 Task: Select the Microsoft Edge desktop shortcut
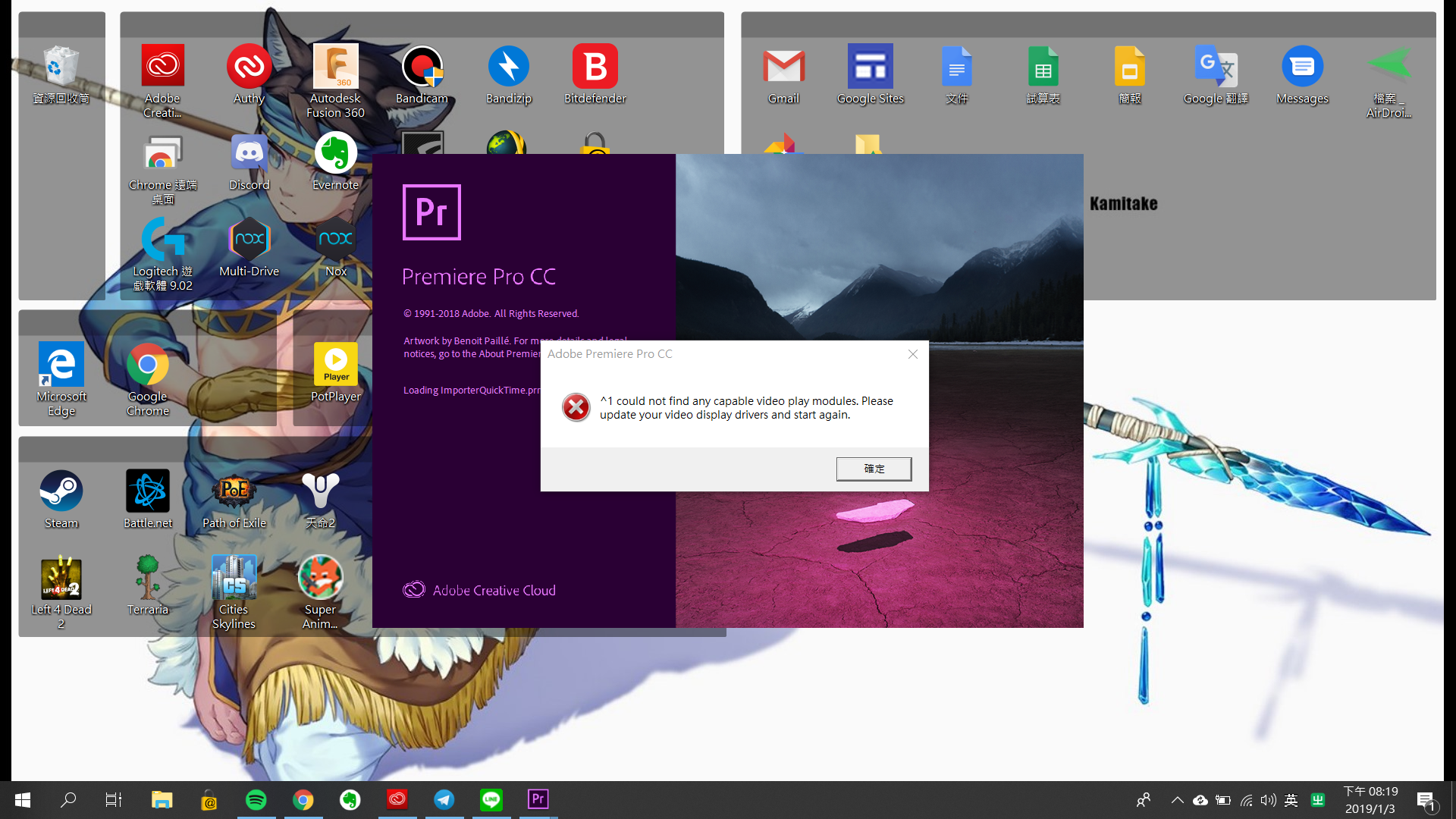pyautogui.click(x=61, y=379)
